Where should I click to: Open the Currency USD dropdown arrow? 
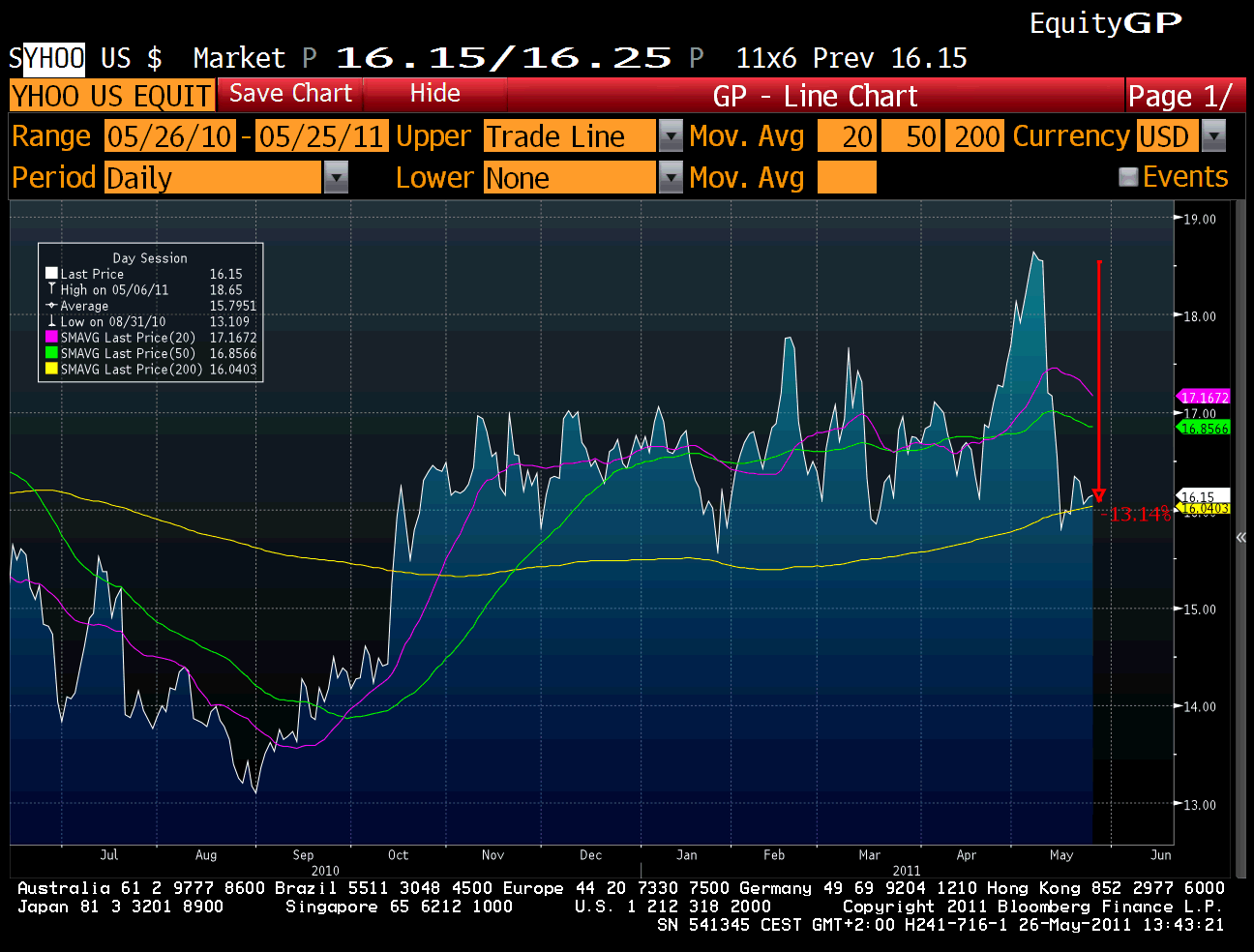pos(1213,136)
